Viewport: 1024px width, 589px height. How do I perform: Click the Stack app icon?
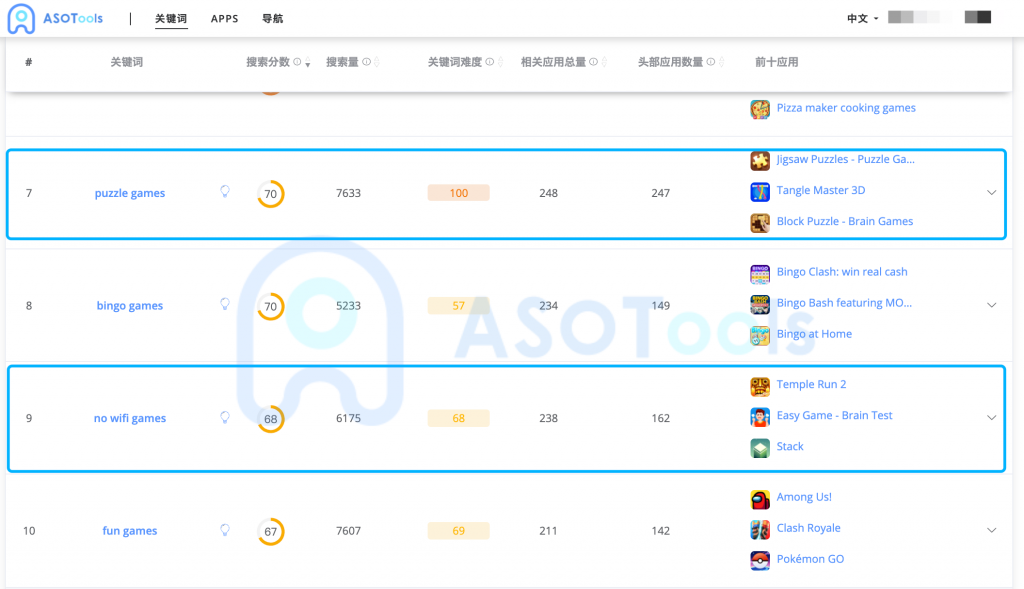pos(760,448)
